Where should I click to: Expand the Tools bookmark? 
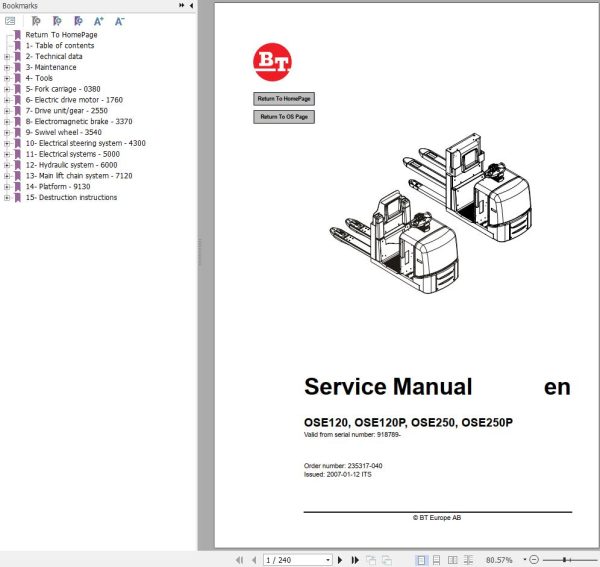click(7, 78)
